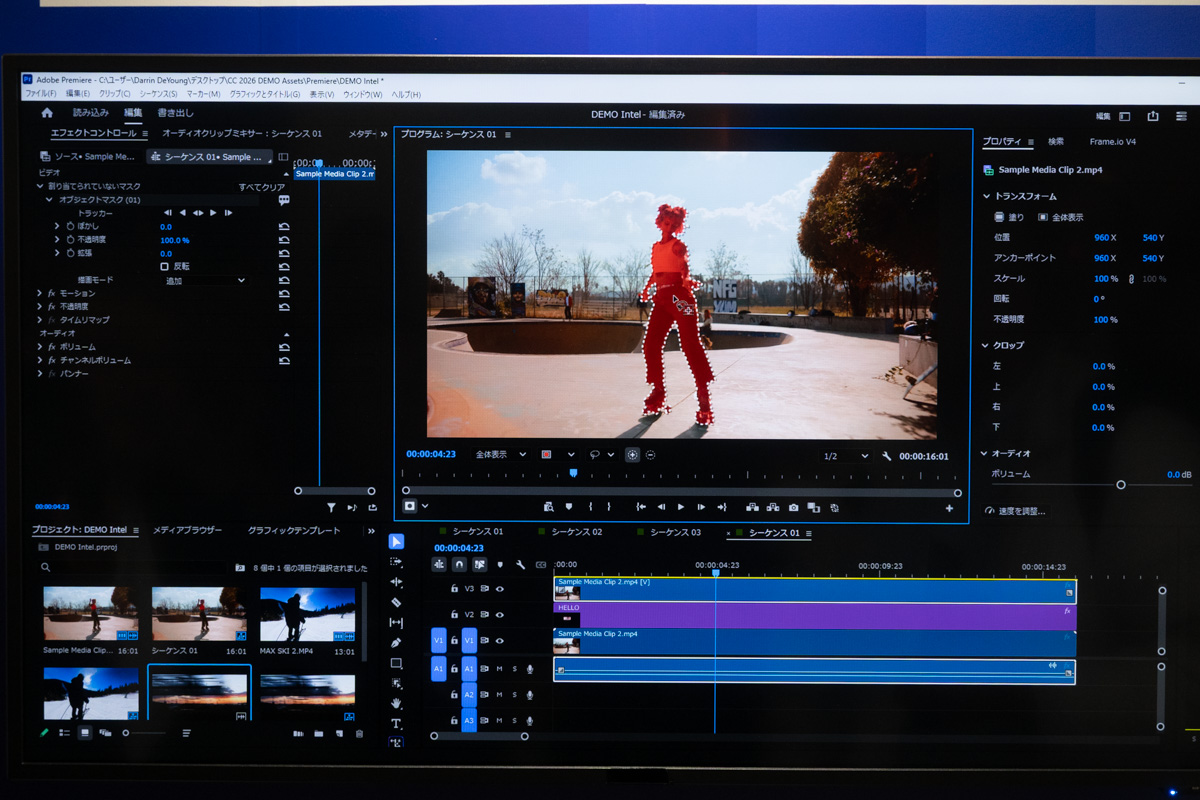The height and width of the screenshot is (800, 1200).
Task: Toggle V3 track eye visibility
Action: point(500,589)
